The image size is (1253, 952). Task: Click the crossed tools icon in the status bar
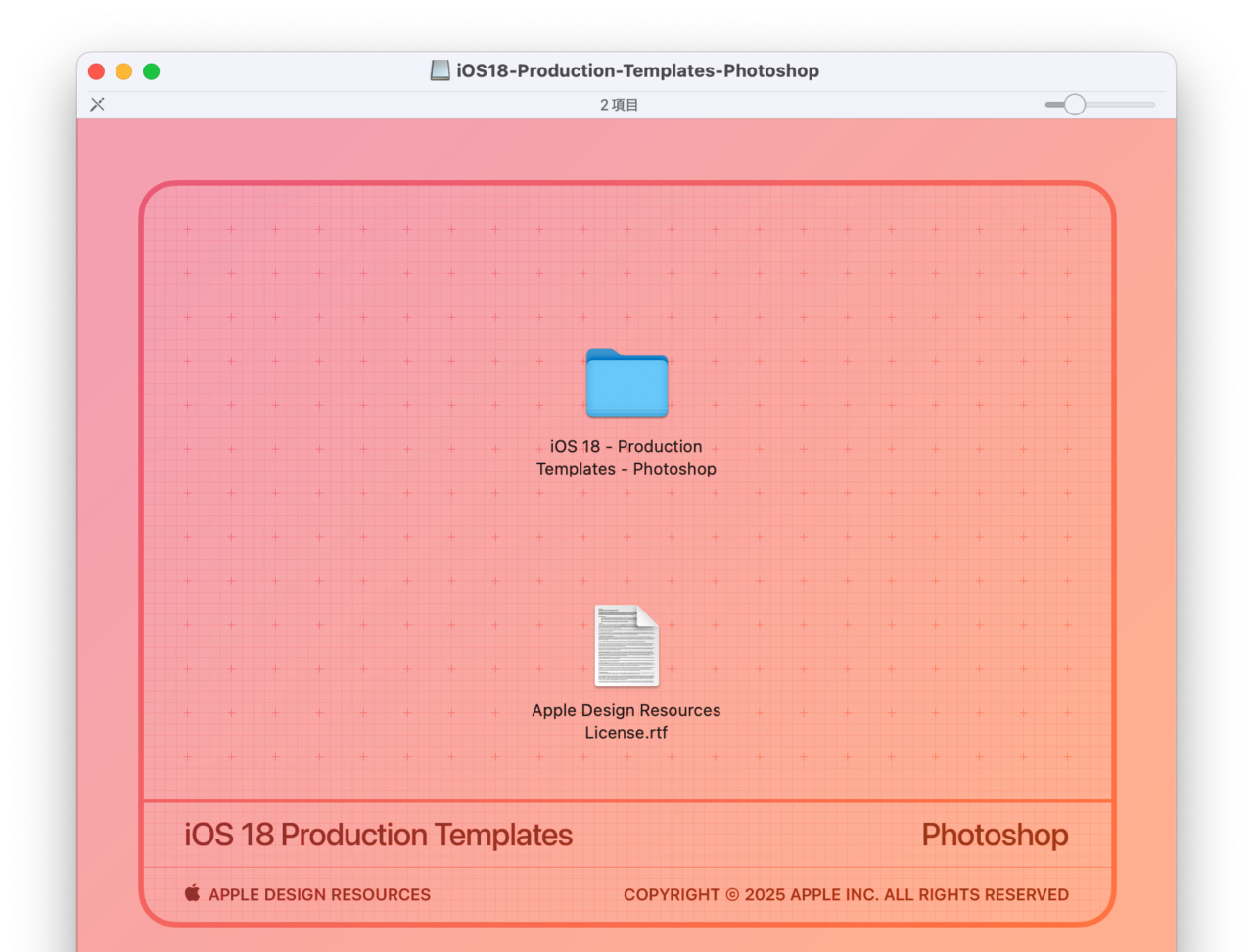coord(97,104)
